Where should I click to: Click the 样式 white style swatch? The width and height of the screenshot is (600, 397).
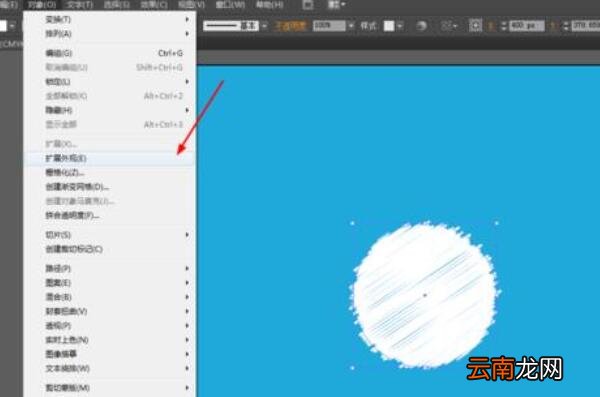tap(389, 26)
